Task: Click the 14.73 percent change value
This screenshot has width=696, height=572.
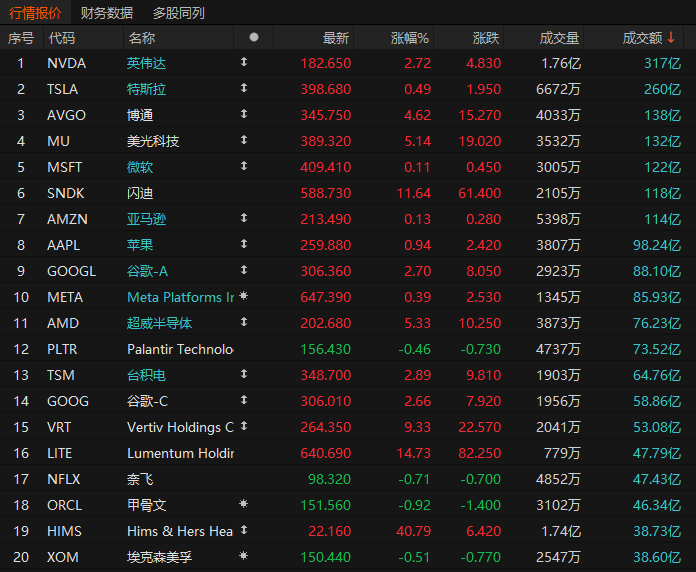Action: point(413,453)
